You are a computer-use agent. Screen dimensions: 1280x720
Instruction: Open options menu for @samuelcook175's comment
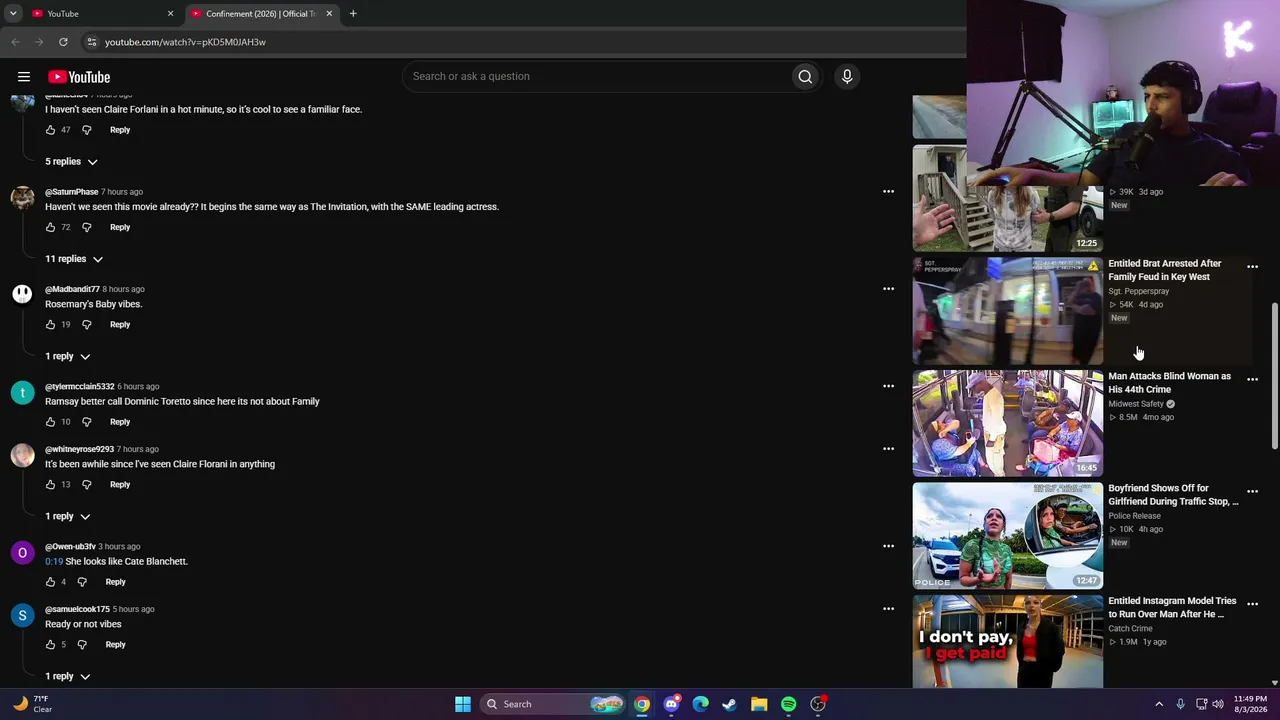(x=888, y=609)
